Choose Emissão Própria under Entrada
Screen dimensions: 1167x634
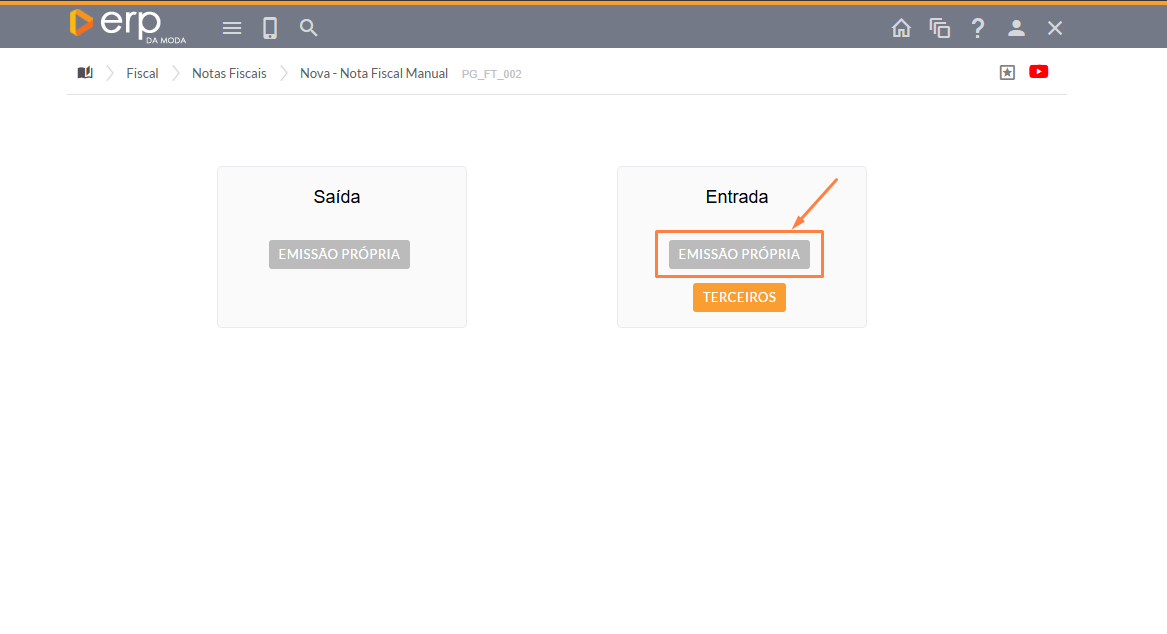739,254
